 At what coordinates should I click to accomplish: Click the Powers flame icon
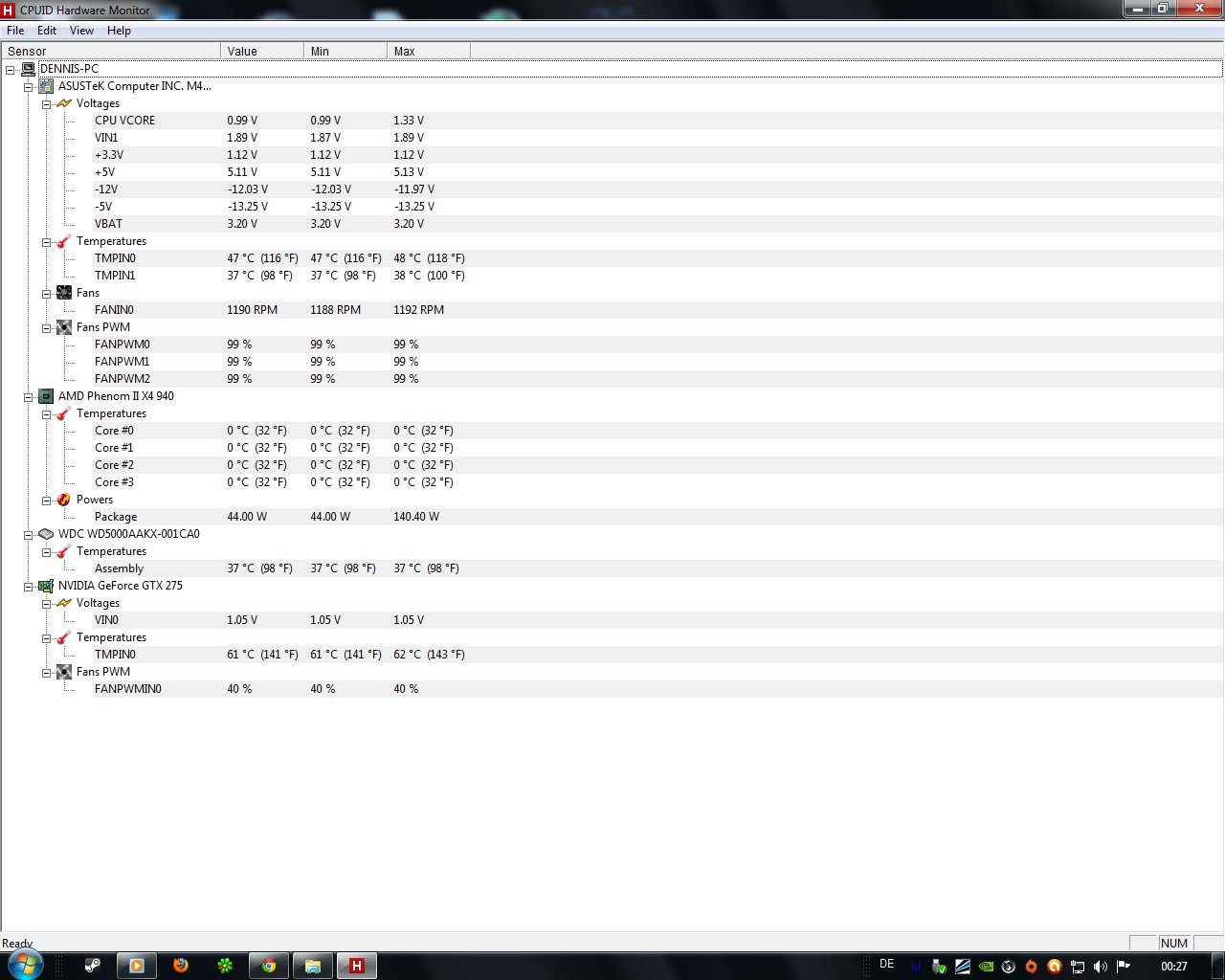[64, 500]
